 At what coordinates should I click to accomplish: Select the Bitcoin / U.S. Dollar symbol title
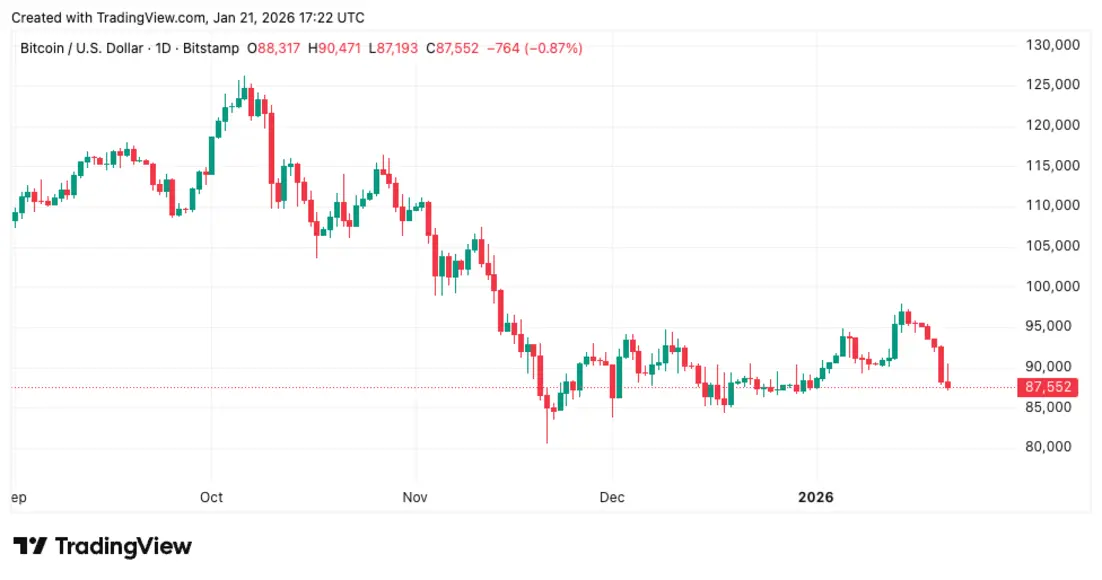(81, 49)
